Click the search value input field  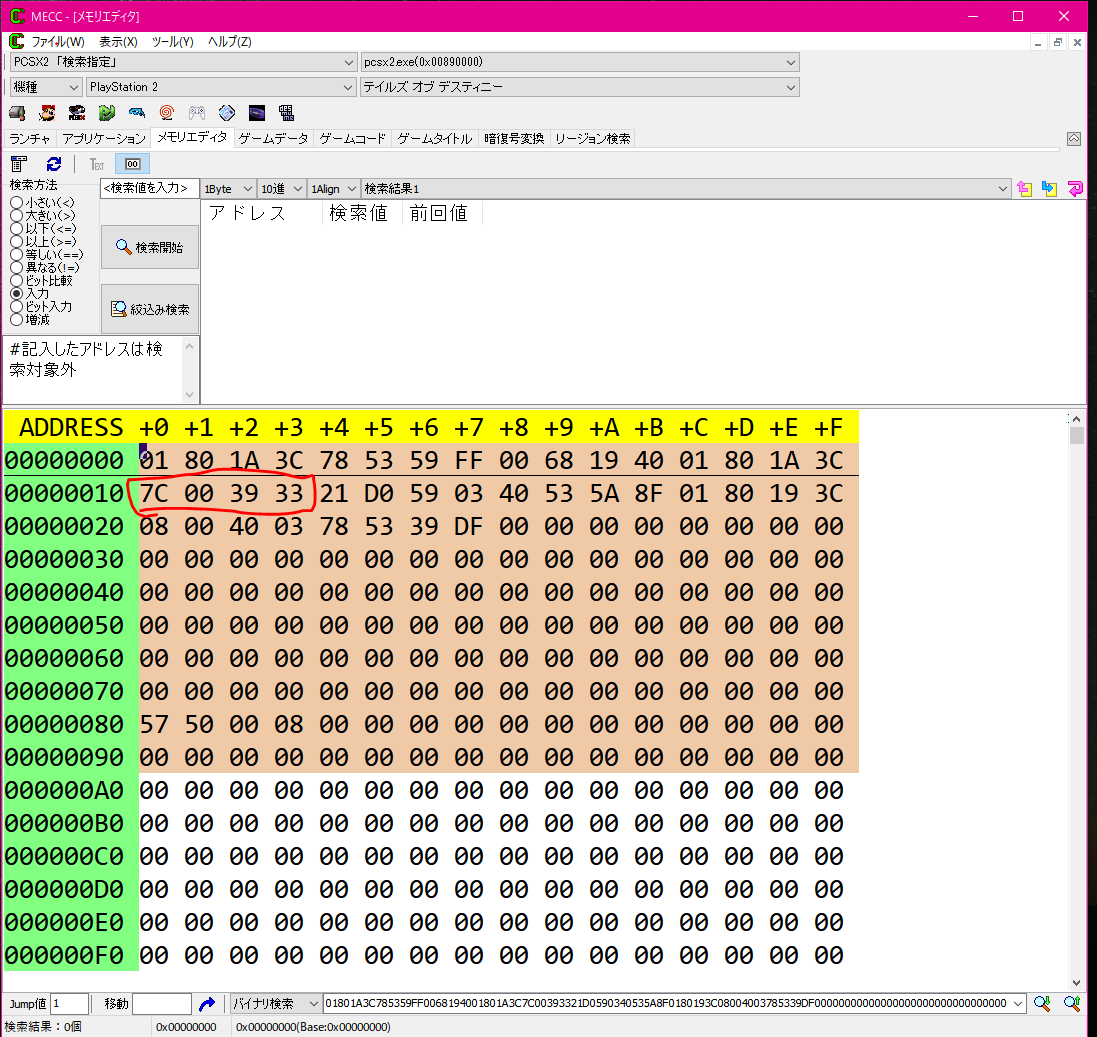point(149,188)
